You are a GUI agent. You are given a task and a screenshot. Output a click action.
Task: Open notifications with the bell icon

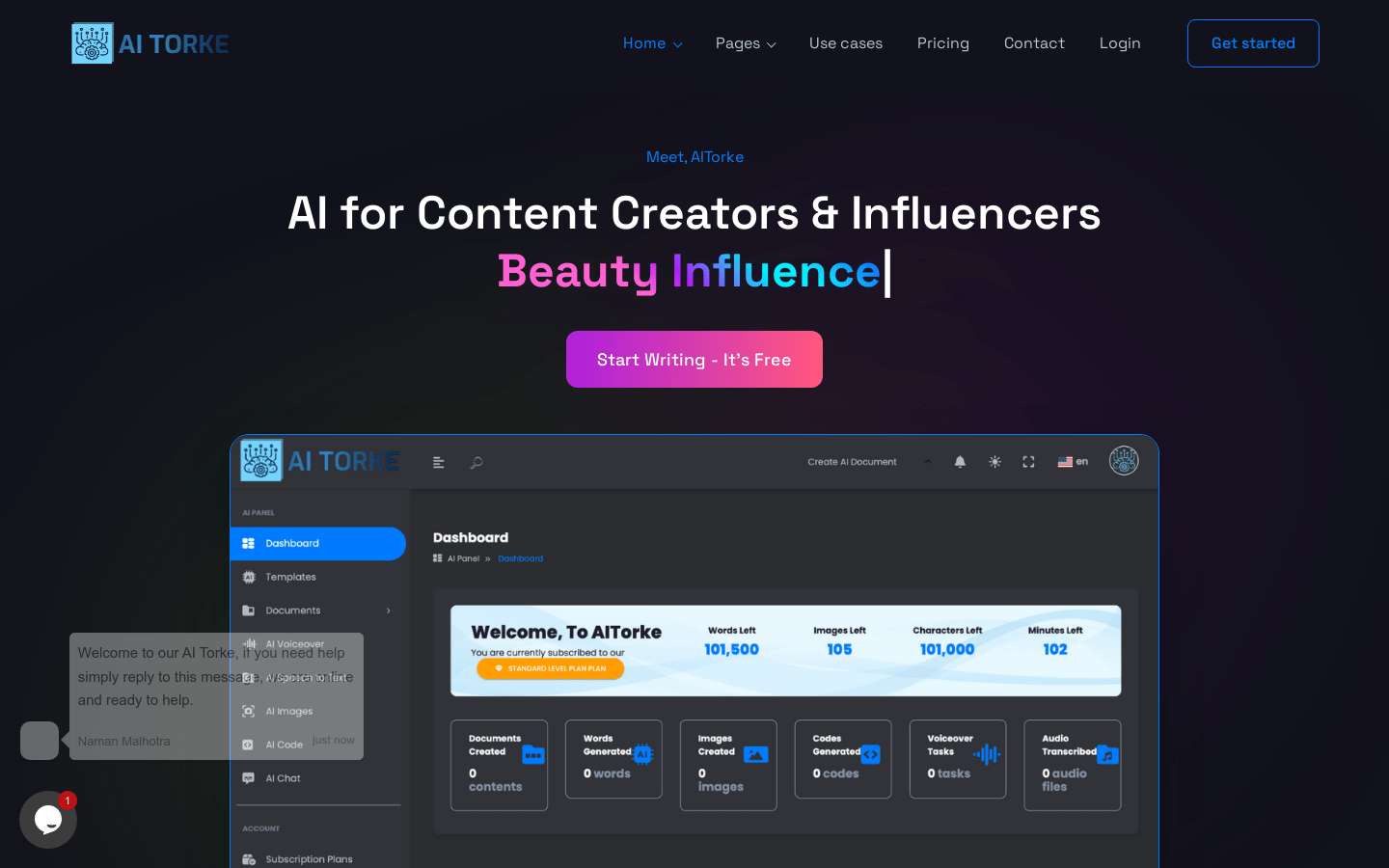coord(960,462)
